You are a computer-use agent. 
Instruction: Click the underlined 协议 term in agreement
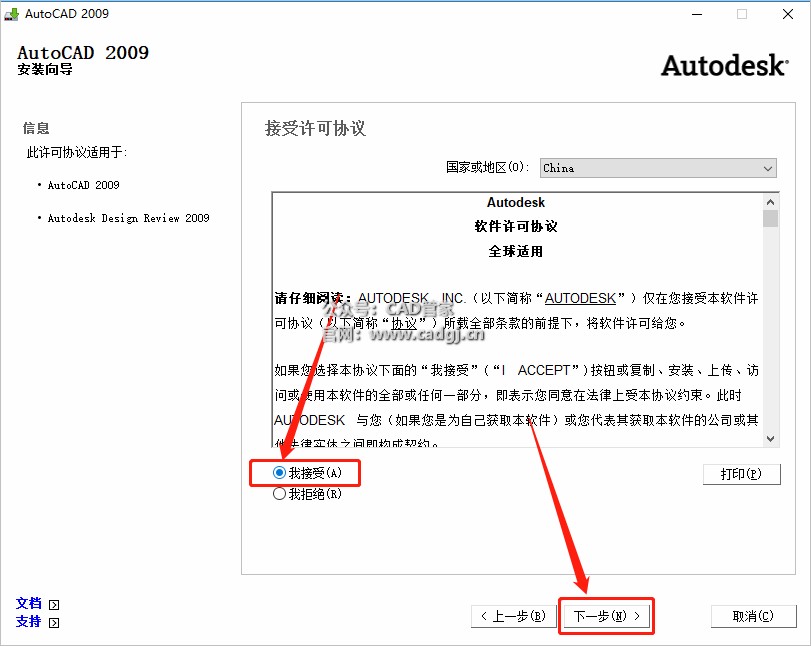pos(404,323)
